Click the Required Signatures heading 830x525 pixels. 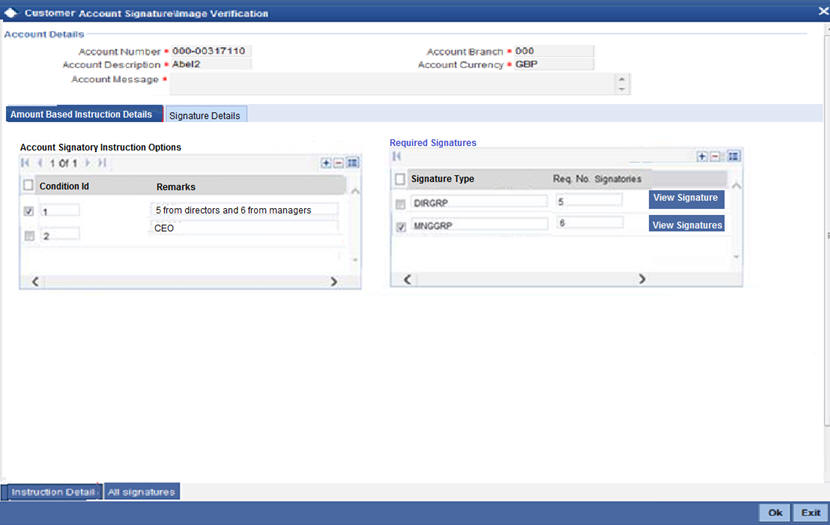(x=433, y=143)
